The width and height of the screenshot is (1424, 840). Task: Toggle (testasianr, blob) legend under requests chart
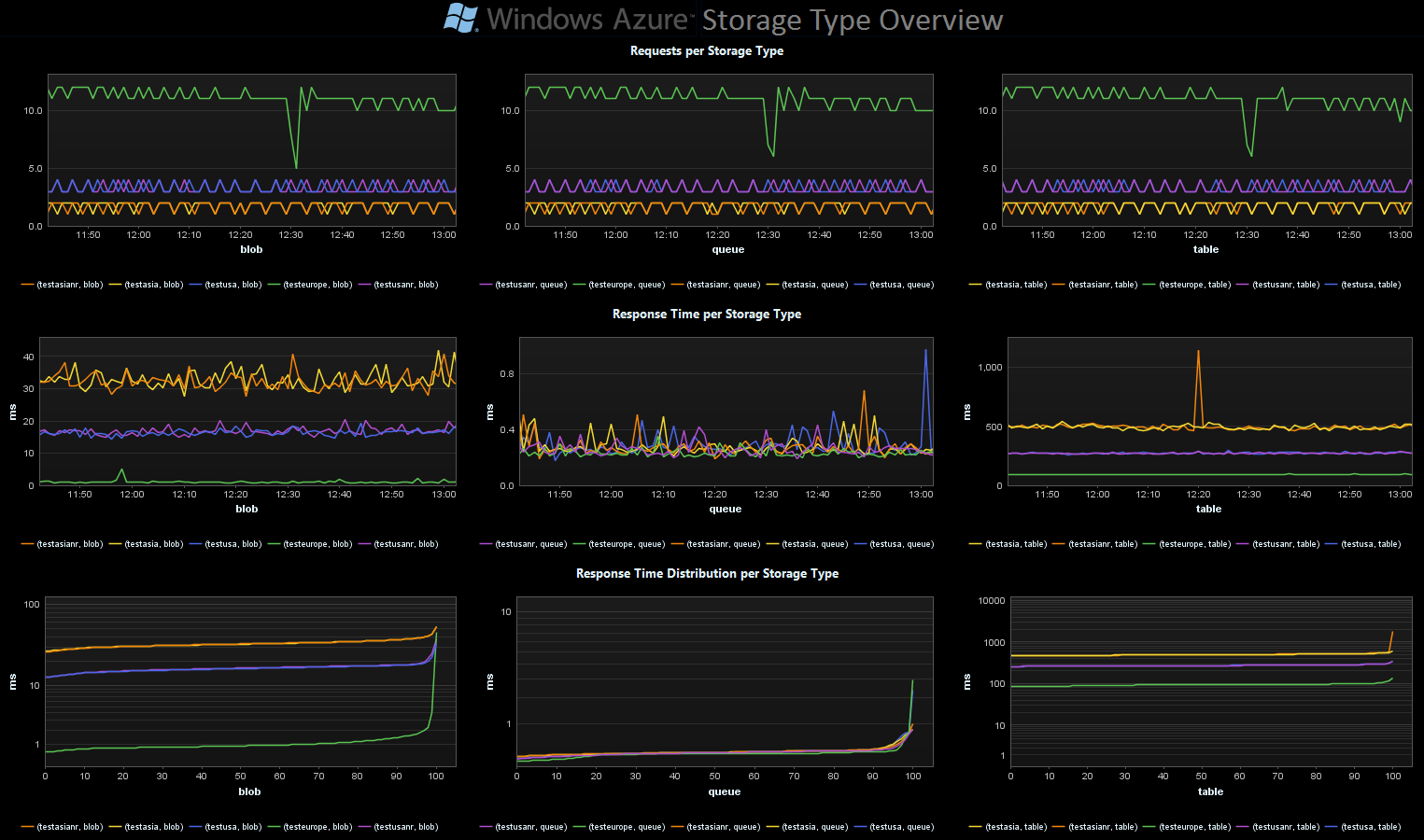62,285
